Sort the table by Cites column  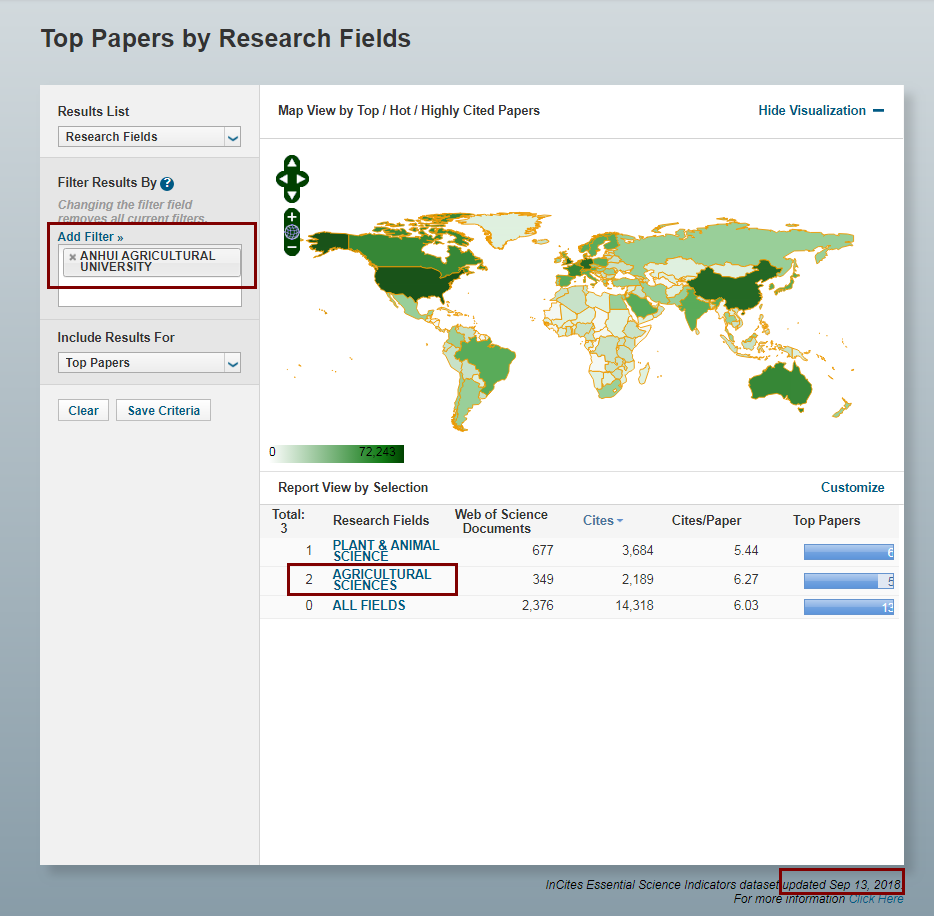click(x=602, y=520)
